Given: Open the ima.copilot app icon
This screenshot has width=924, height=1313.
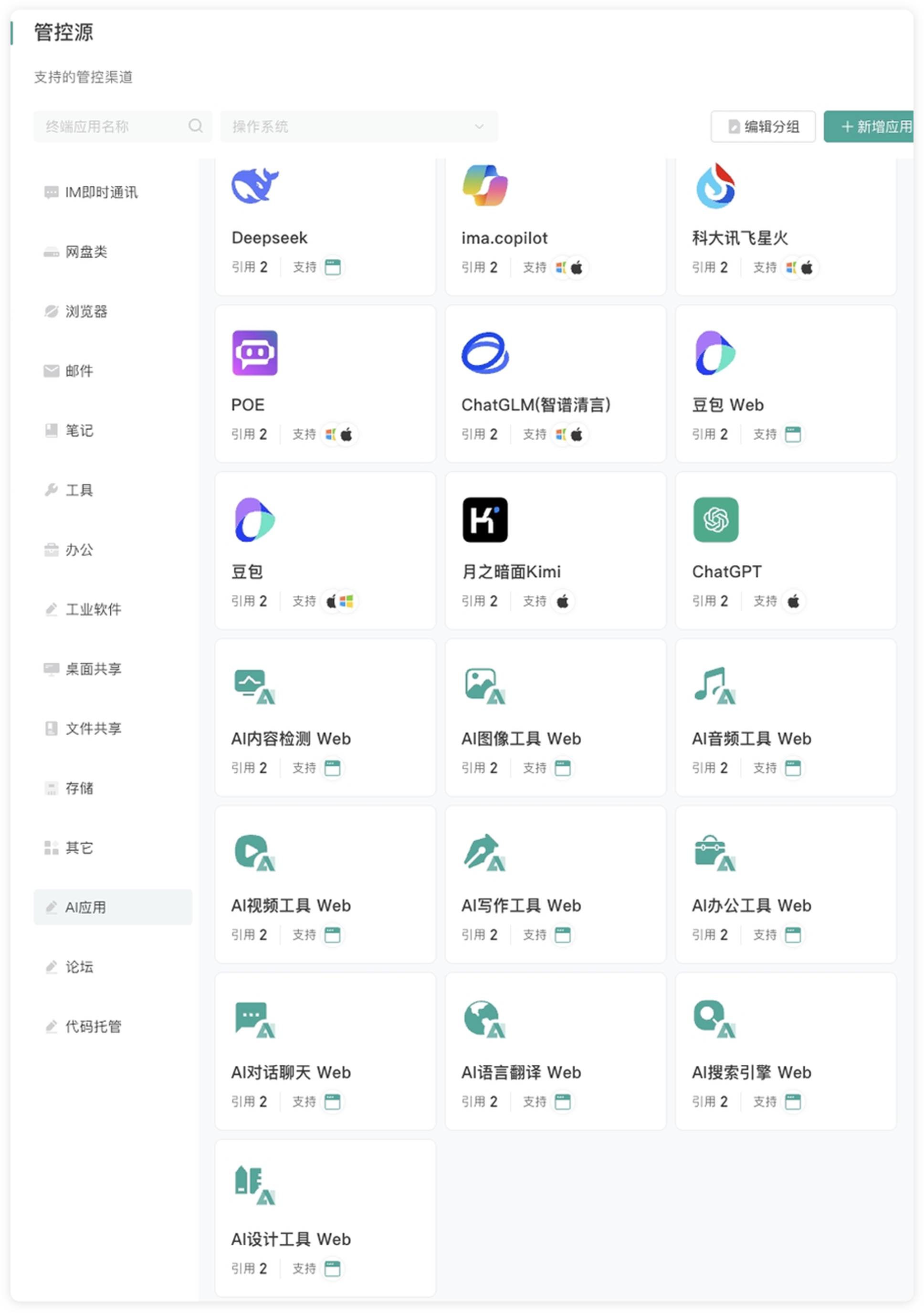Looking at the screenshot, I should (485, 185).
